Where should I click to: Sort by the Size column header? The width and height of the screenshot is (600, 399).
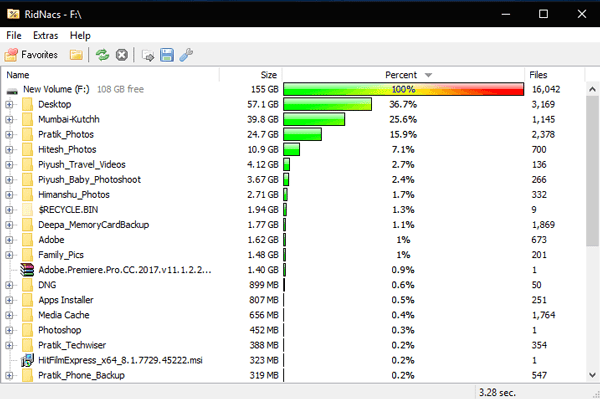point(251,75)
